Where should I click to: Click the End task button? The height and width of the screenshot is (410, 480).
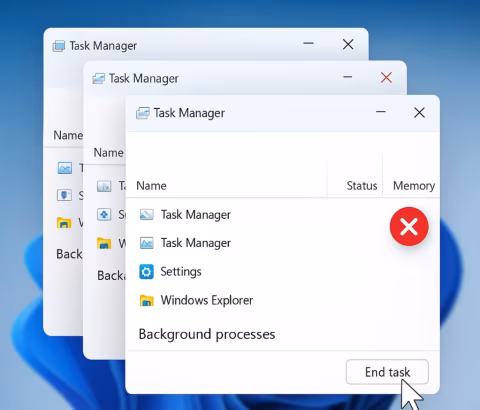pos(387,372)
